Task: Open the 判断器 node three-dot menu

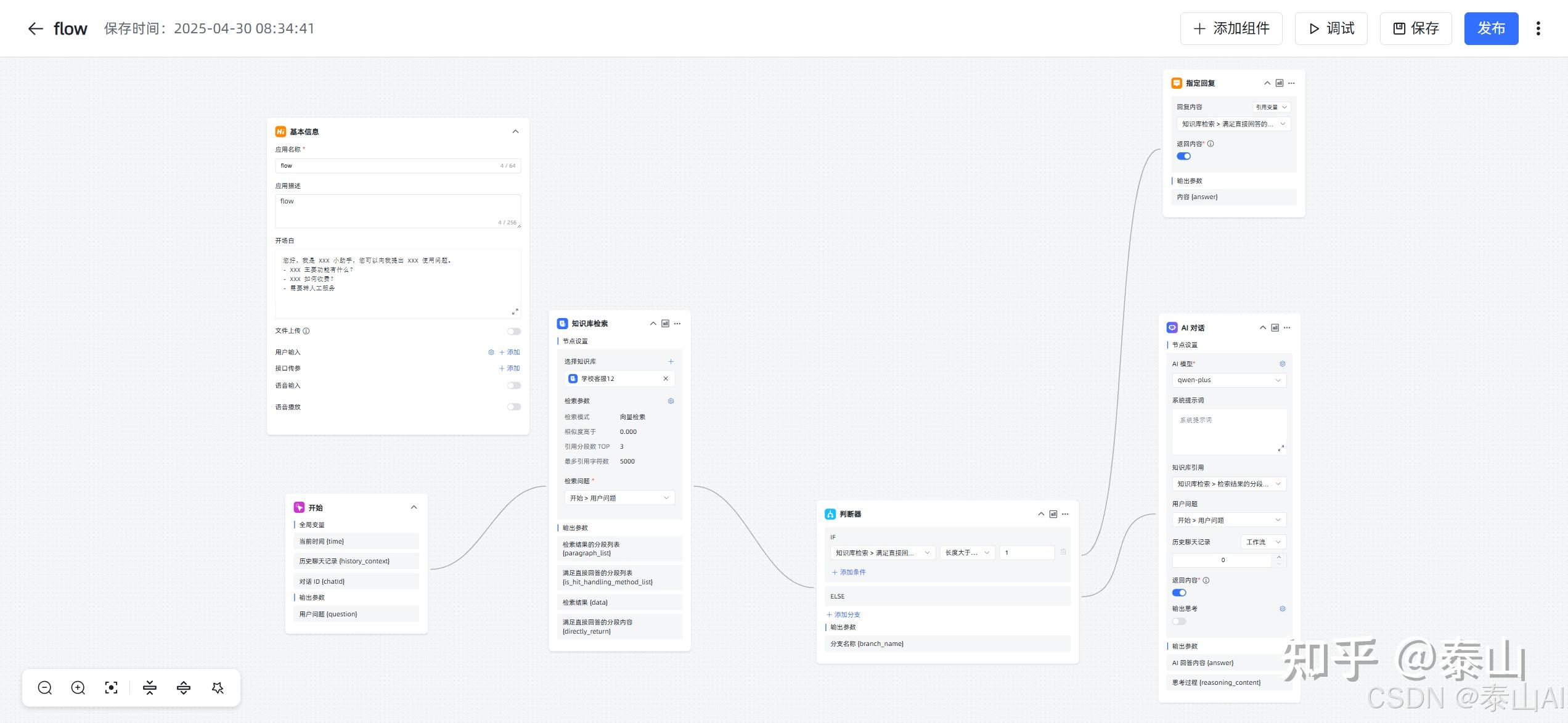Action: pyautogui.click(x=1065, y=514)
